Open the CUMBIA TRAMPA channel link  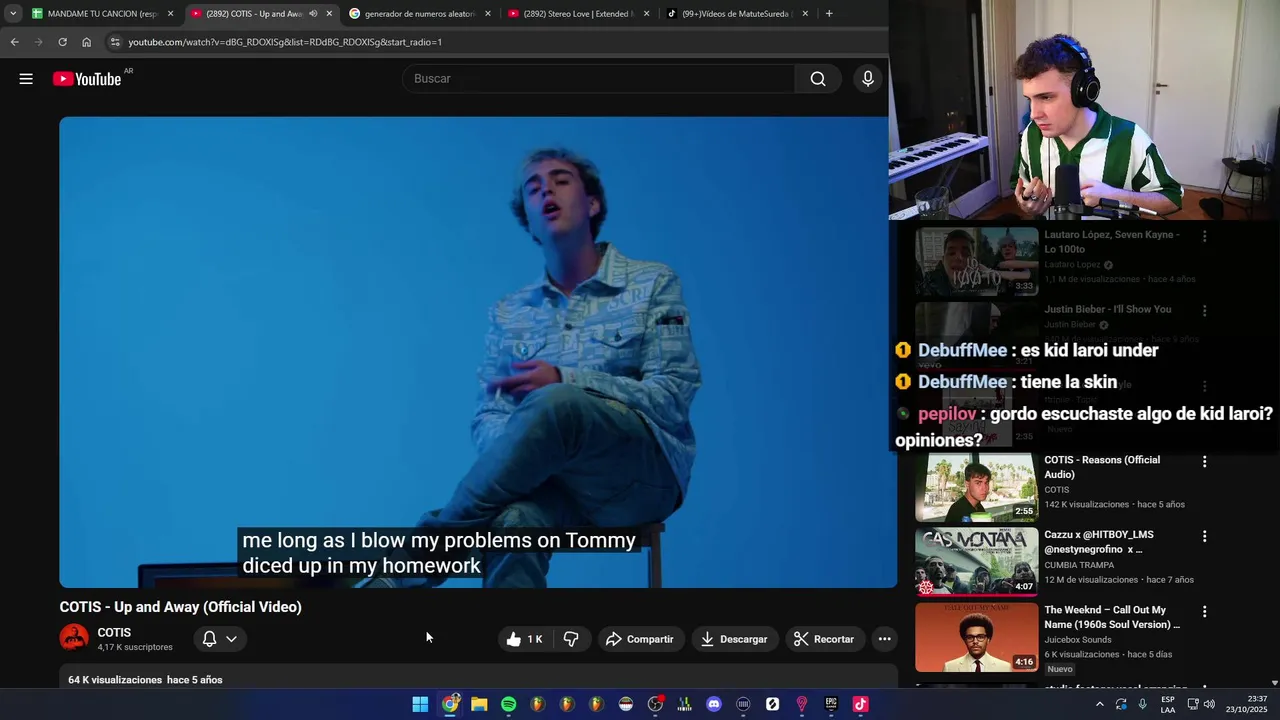[x=1079, y=565]
